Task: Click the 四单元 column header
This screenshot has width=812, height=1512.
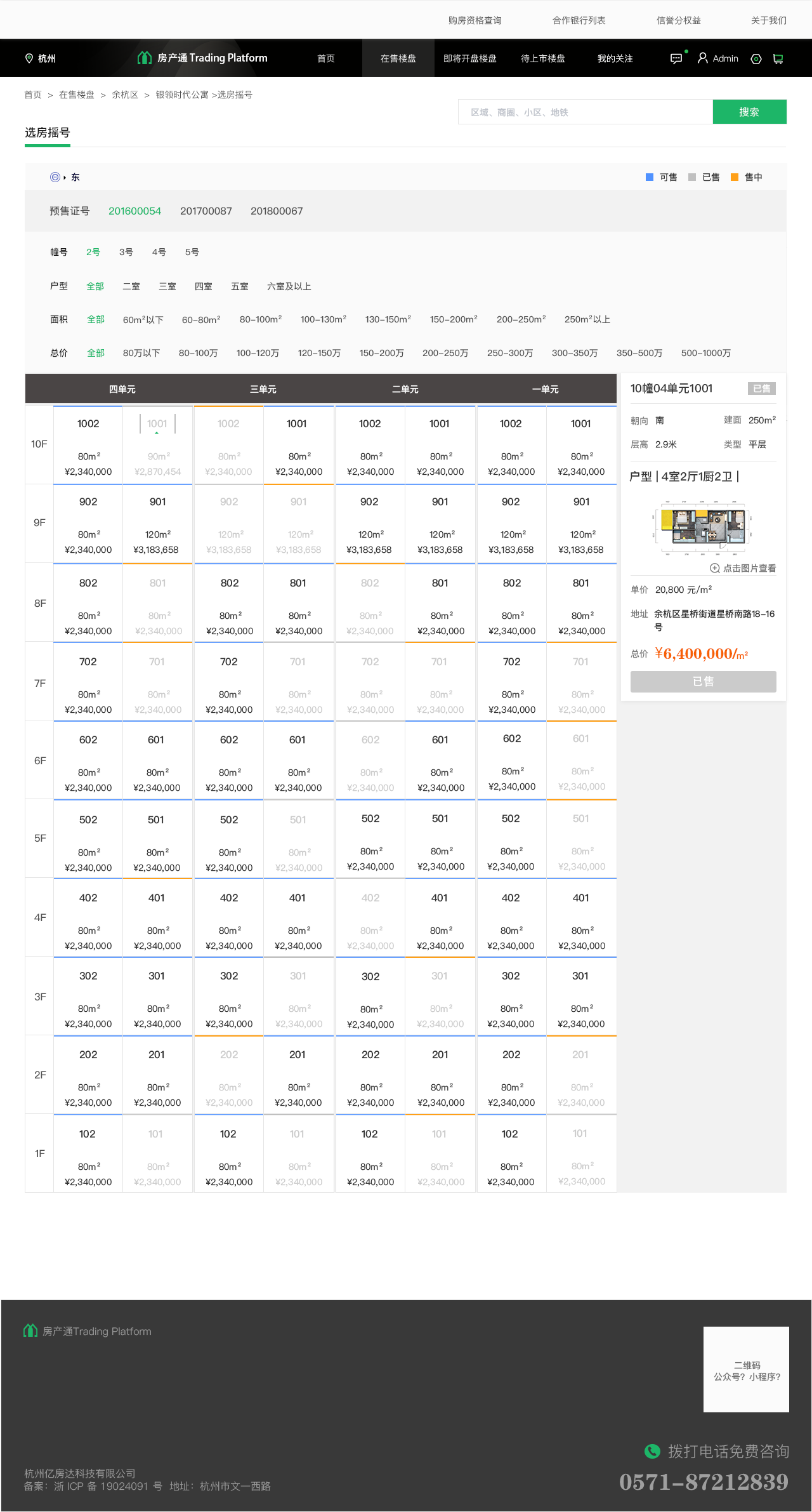Action: coord(122,389)
